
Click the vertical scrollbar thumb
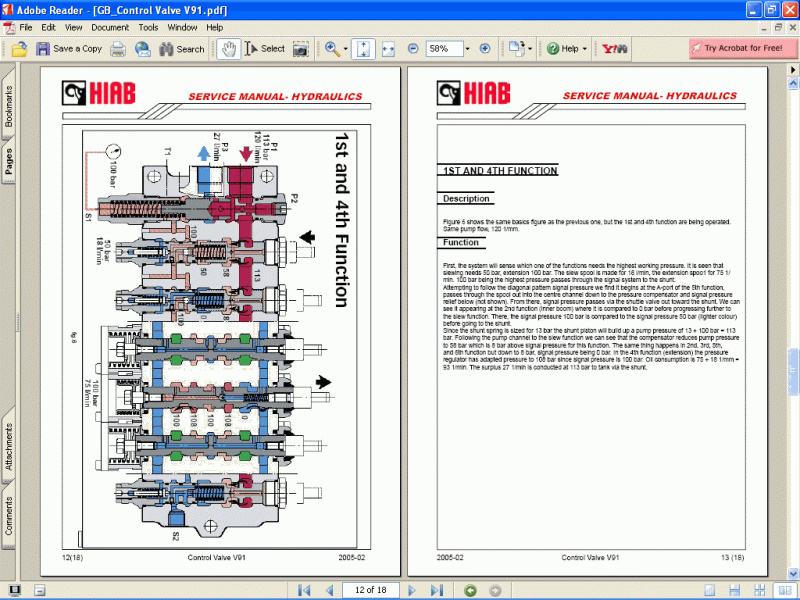tap(793, 371)
